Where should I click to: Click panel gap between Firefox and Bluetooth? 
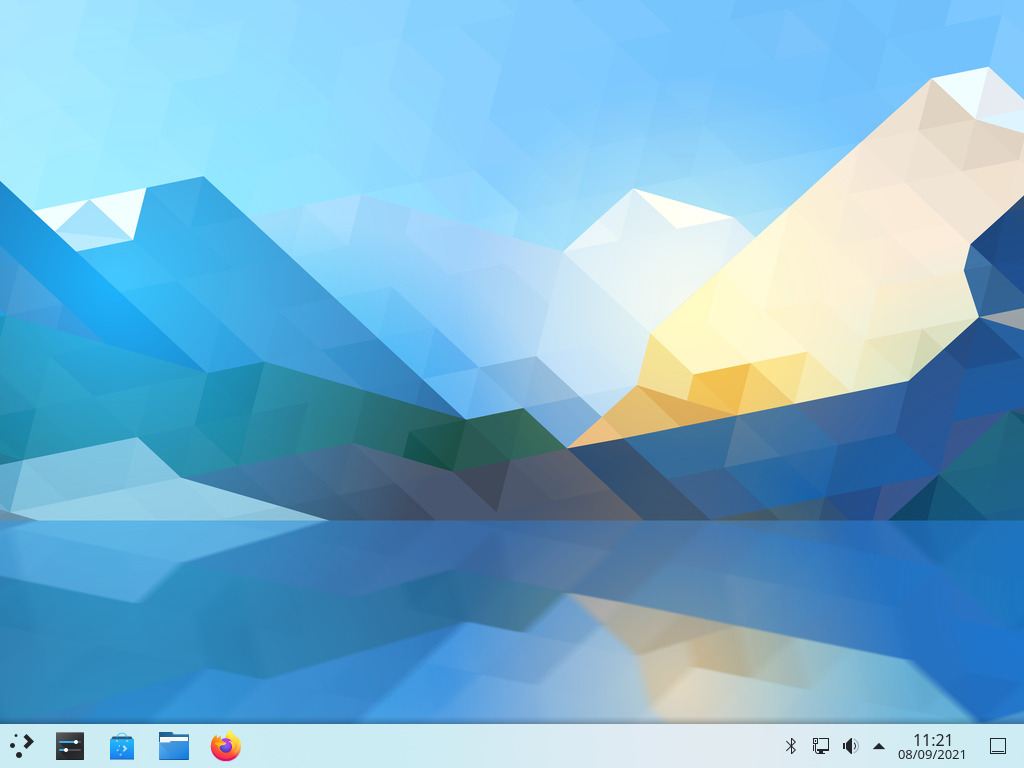(x=509, y=746)
